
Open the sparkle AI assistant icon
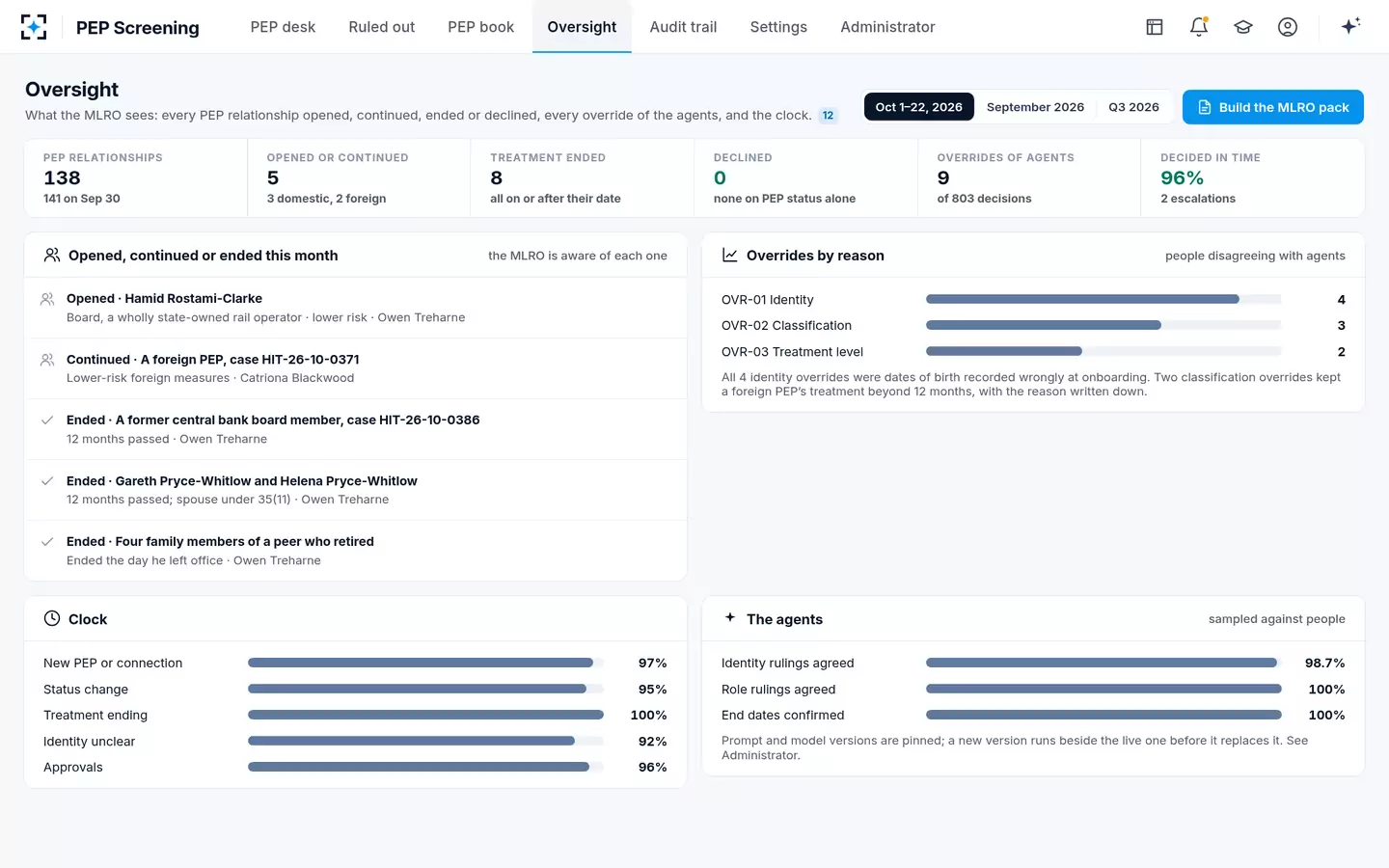pos(1350,26)
